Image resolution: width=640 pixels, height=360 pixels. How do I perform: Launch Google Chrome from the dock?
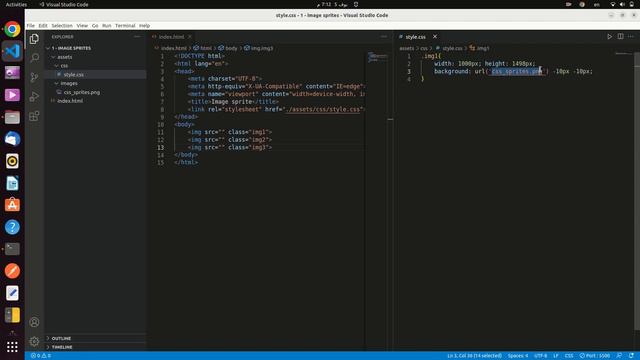[12, 29]
